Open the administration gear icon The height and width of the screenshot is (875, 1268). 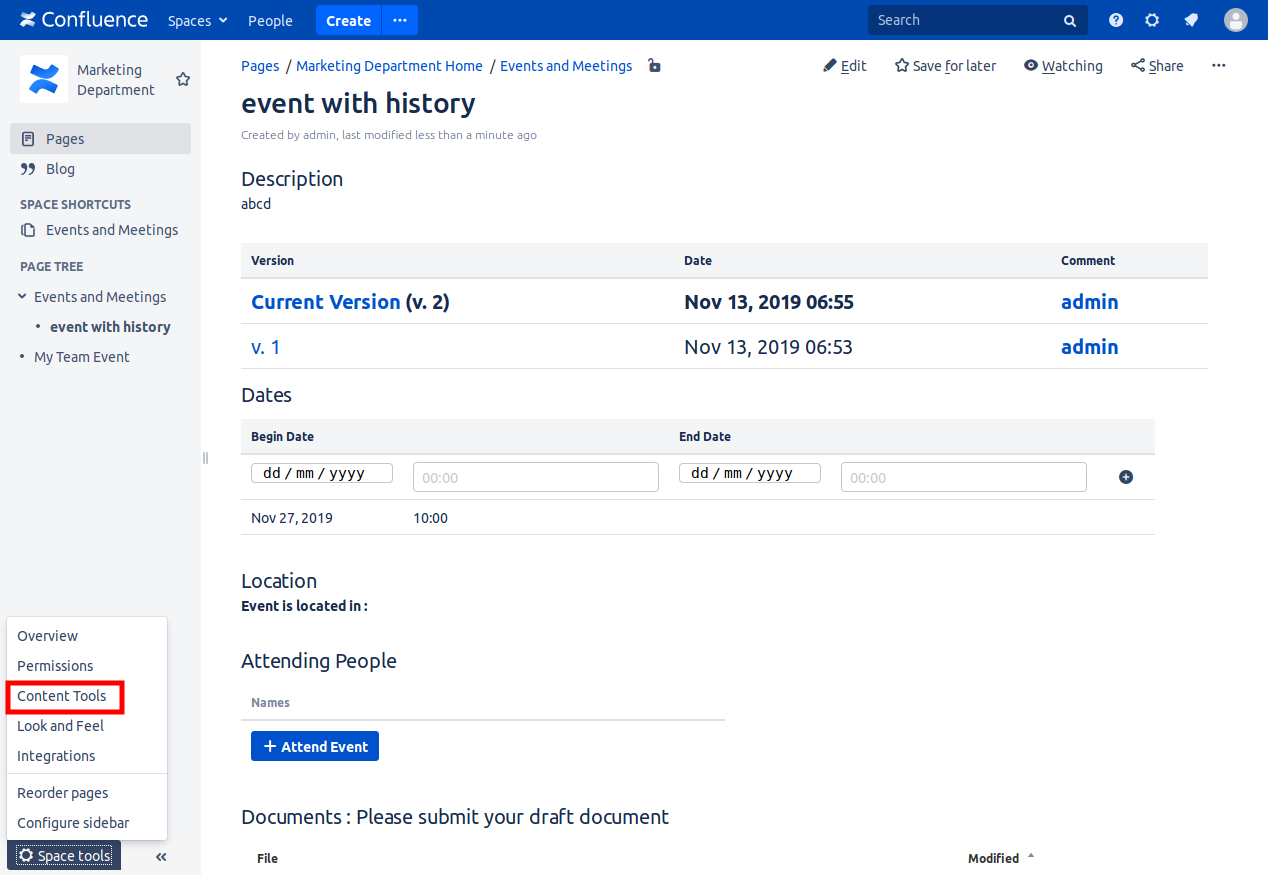coord(1152,20)
